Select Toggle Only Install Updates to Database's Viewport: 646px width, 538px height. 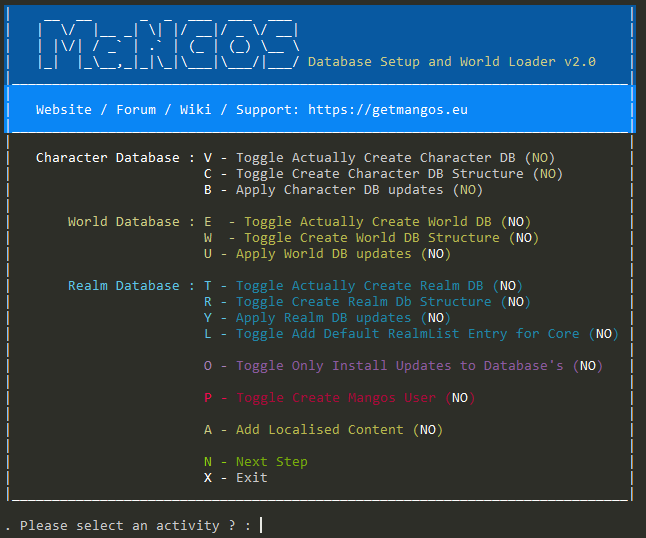(x=403, y=366)
